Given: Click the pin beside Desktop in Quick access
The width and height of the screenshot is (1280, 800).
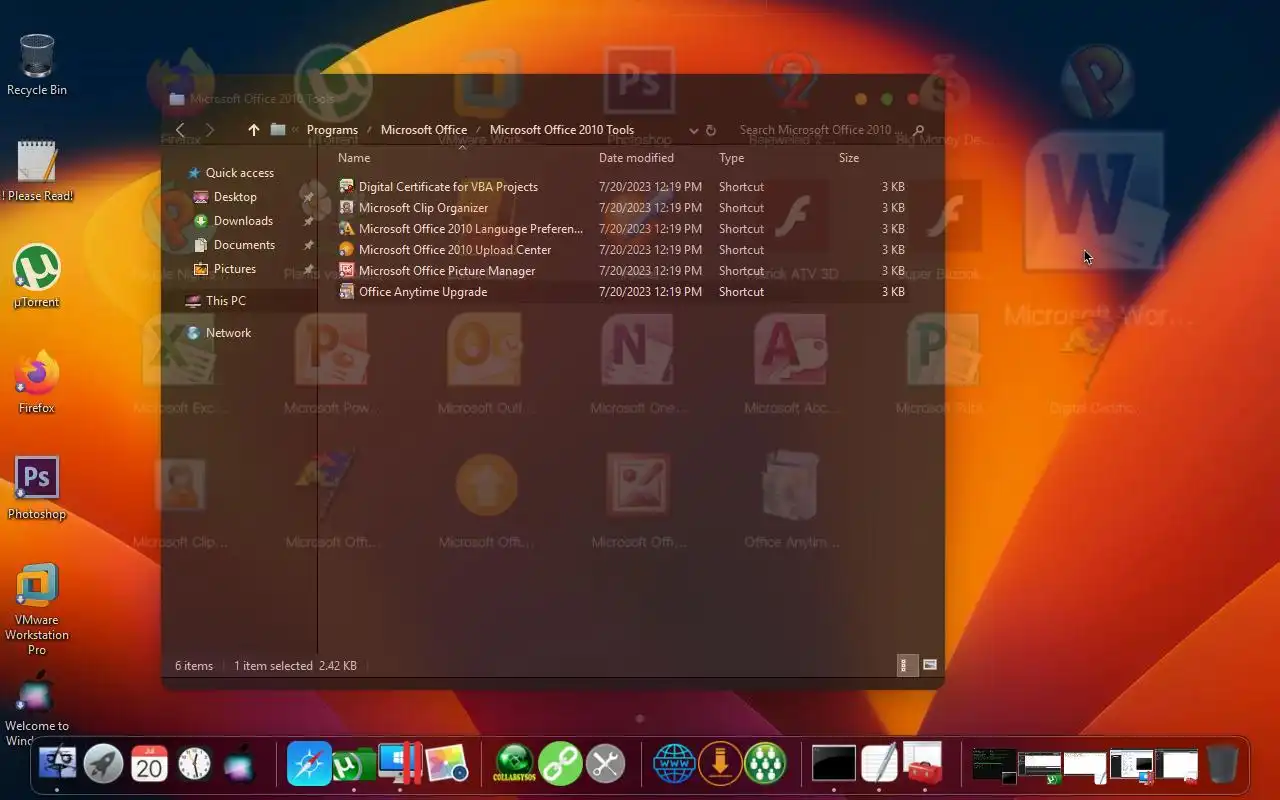Looking at the screenshot, I should 308,197.
